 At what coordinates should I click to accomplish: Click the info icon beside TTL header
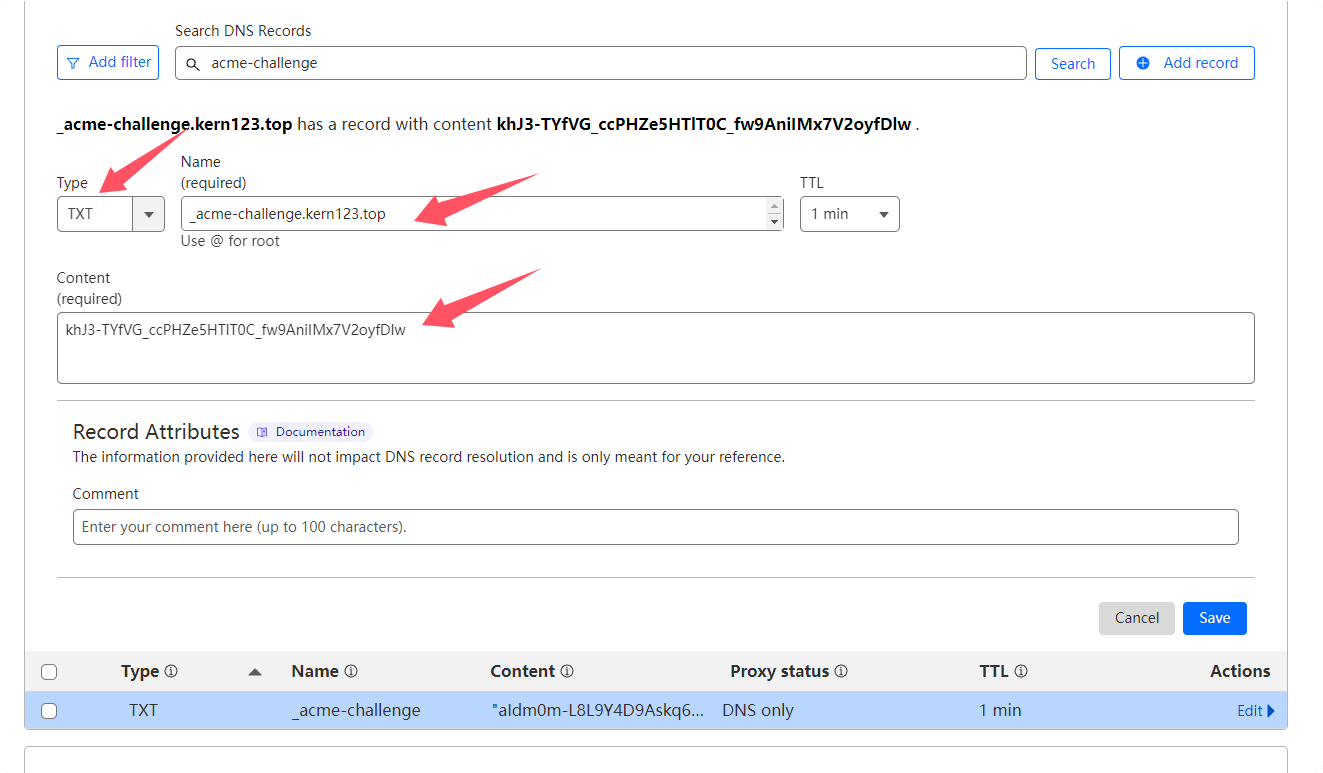[x=1021, y=672]
